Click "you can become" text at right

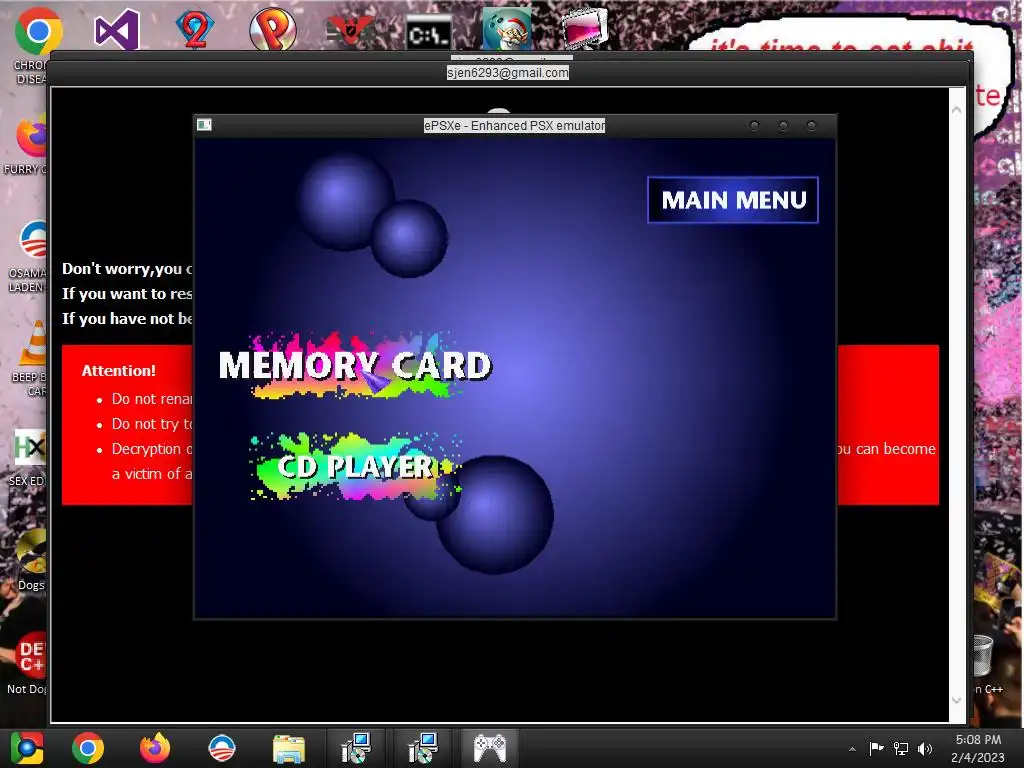click(887, 449)
